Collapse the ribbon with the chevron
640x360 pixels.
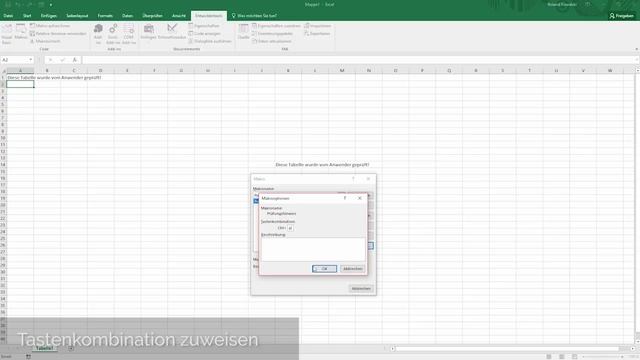pos(636,49)
